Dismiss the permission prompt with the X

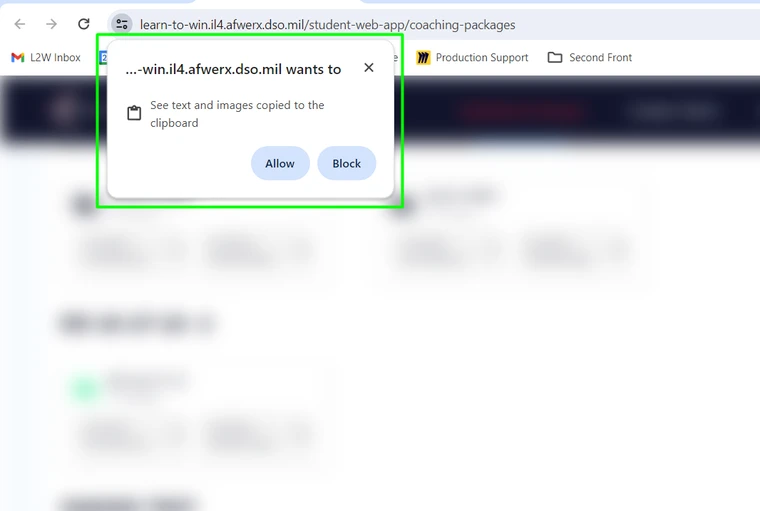click(x=369, y=67)
